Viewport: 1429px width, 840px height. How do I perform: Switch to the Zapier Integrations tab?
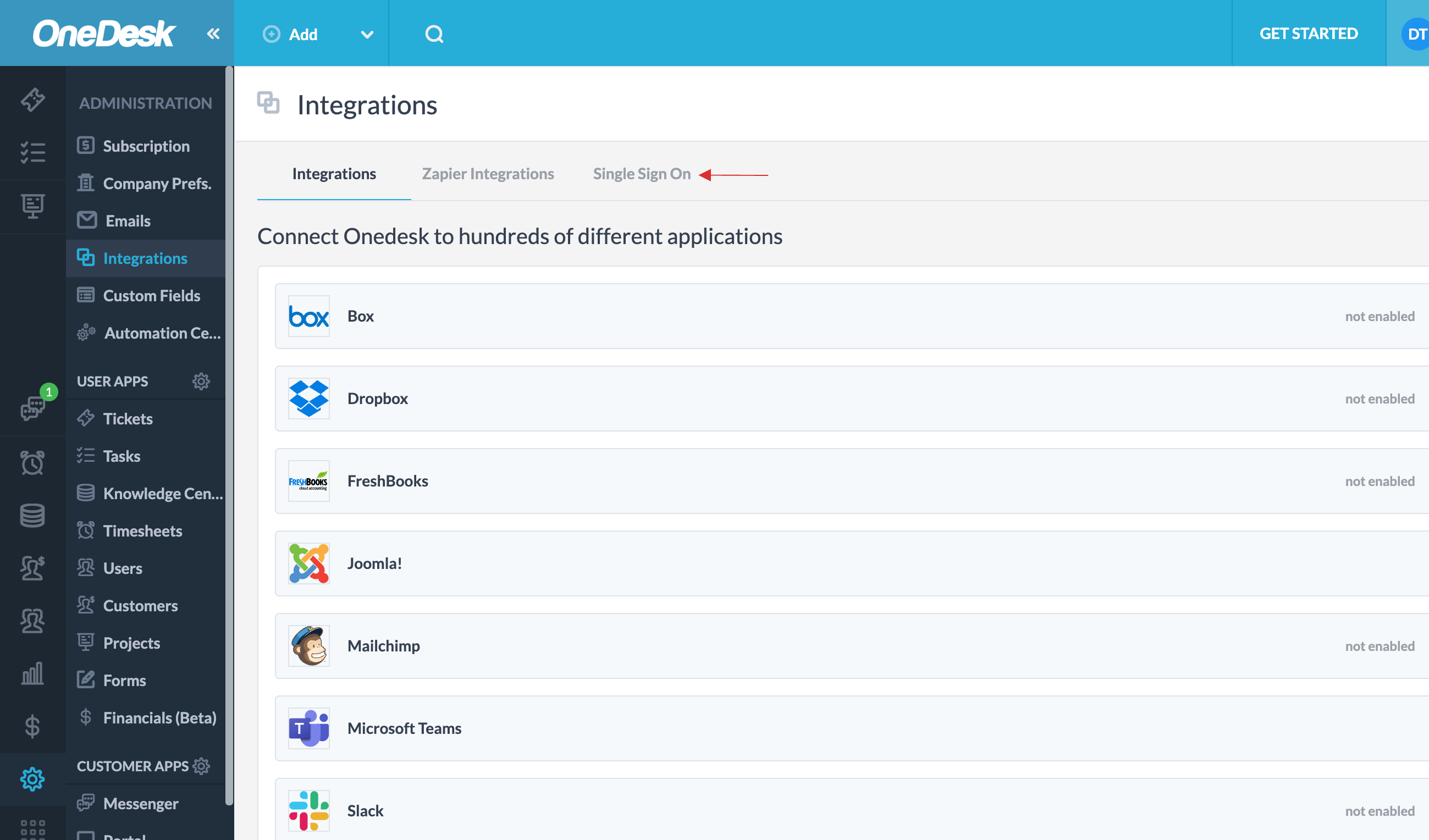pos(487,173)
